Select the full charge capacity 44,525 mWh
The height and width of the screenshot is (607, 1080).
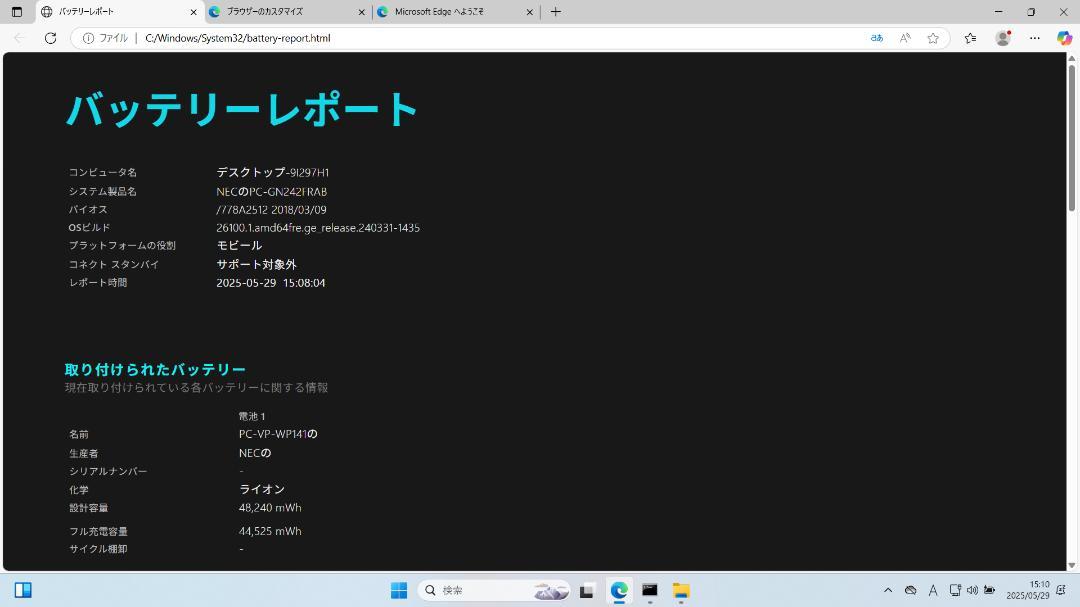(x=270, y=531)
